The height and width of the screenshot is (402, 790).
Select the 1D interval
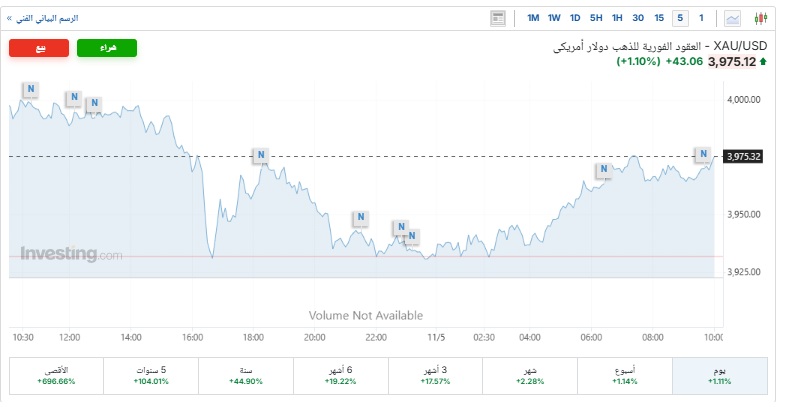(575, 18)
